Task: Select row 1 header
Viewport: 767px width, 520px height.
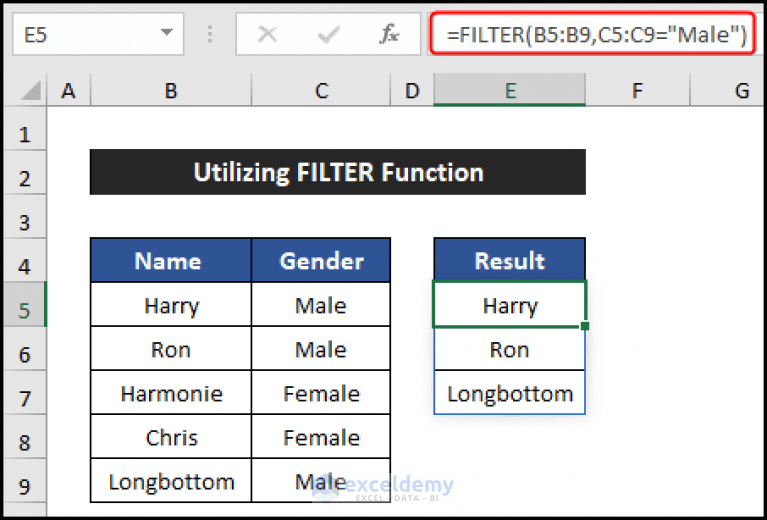Action: [x=25, y=128]
